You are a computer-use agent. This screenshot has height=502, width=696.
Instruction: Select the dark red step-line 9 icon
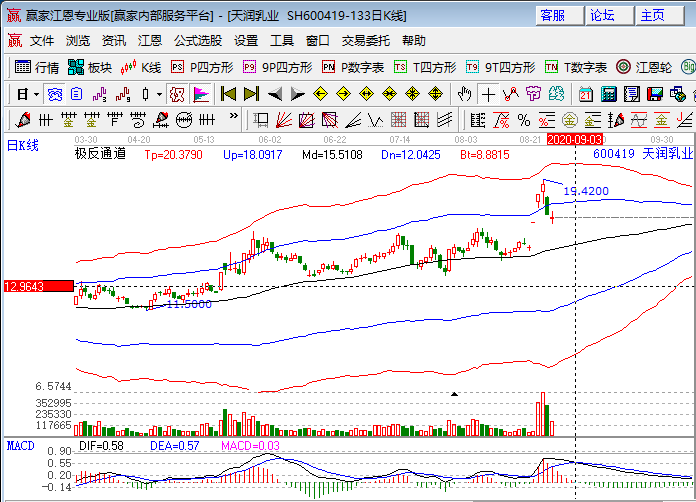[123, 94]
